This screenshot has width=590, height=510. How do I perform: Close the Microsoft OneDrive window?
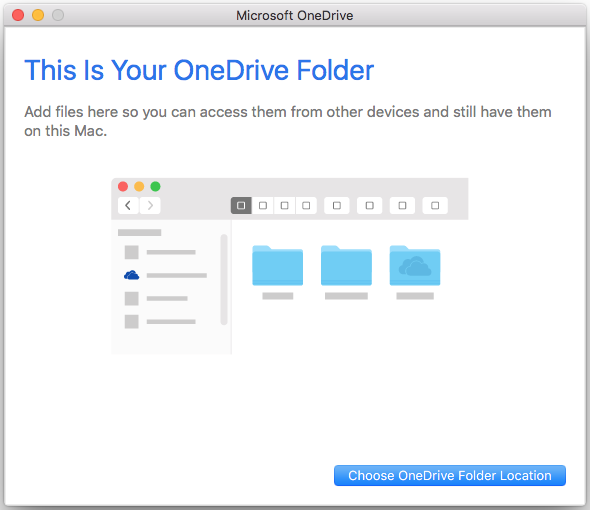click(x=18, y=15)
